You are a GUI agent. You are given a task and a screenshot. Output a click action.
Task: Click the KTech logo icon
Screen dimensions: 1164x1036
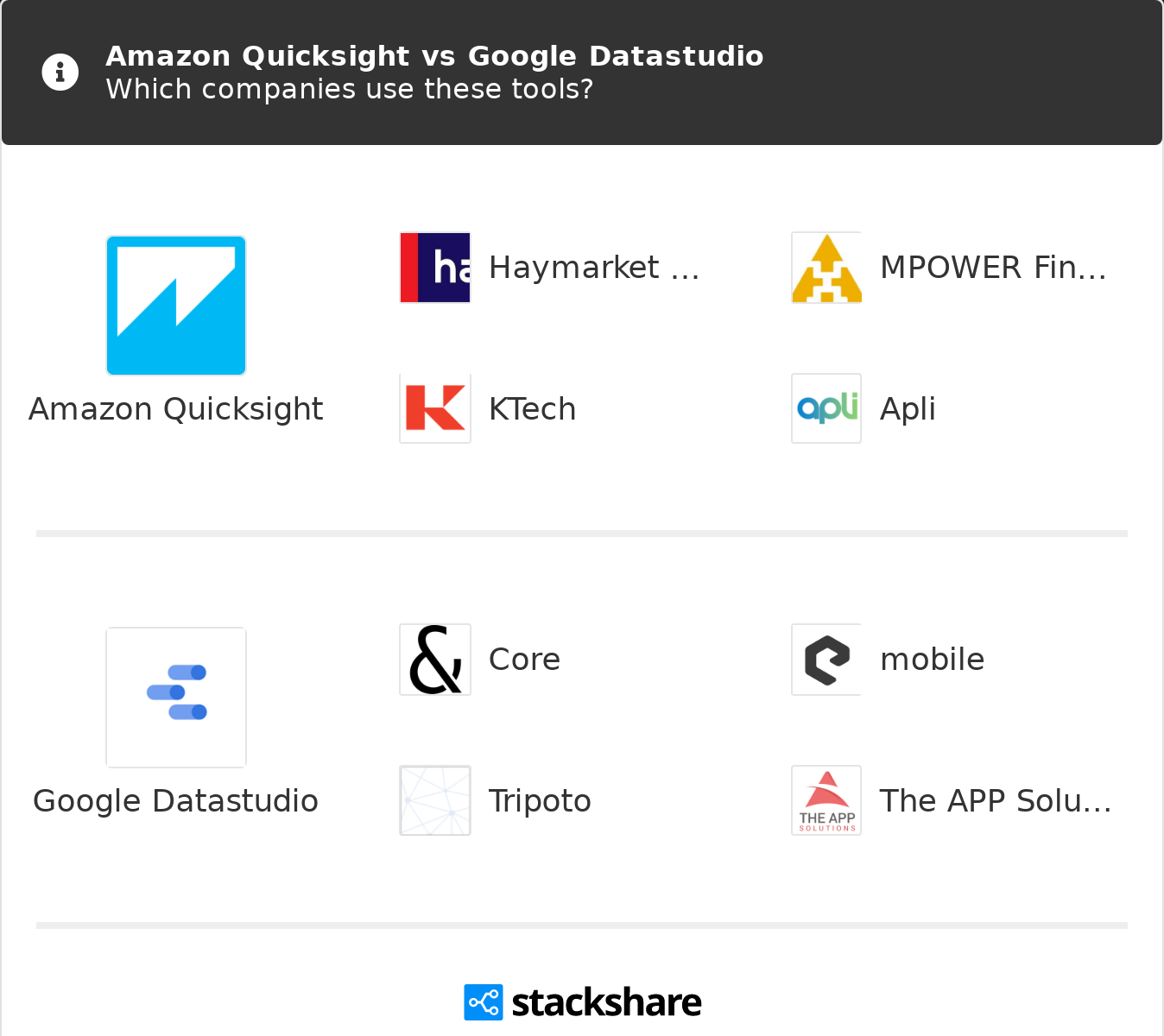(435, 408)
